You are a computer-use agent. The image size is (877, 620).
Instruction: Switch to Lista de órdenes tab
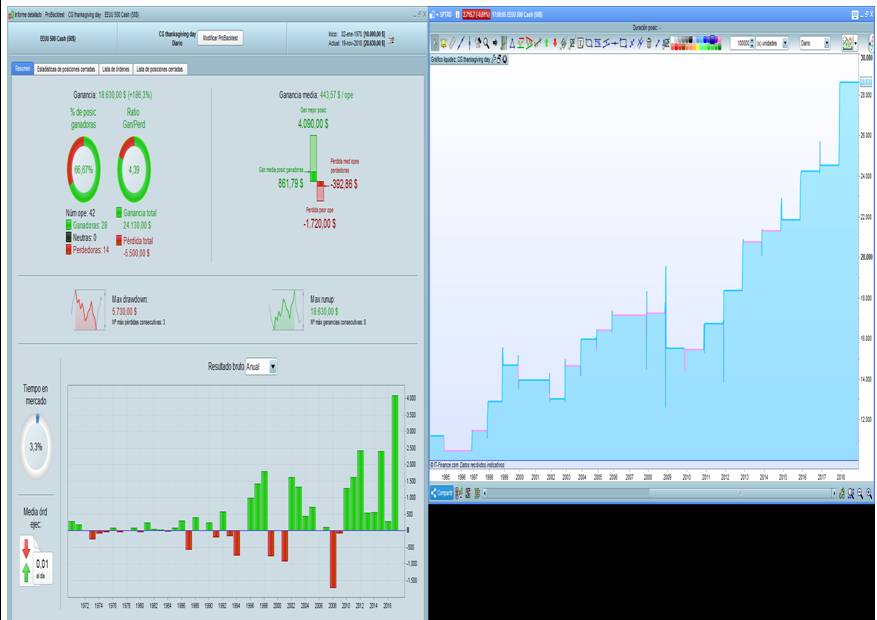[x=116, y=69]
